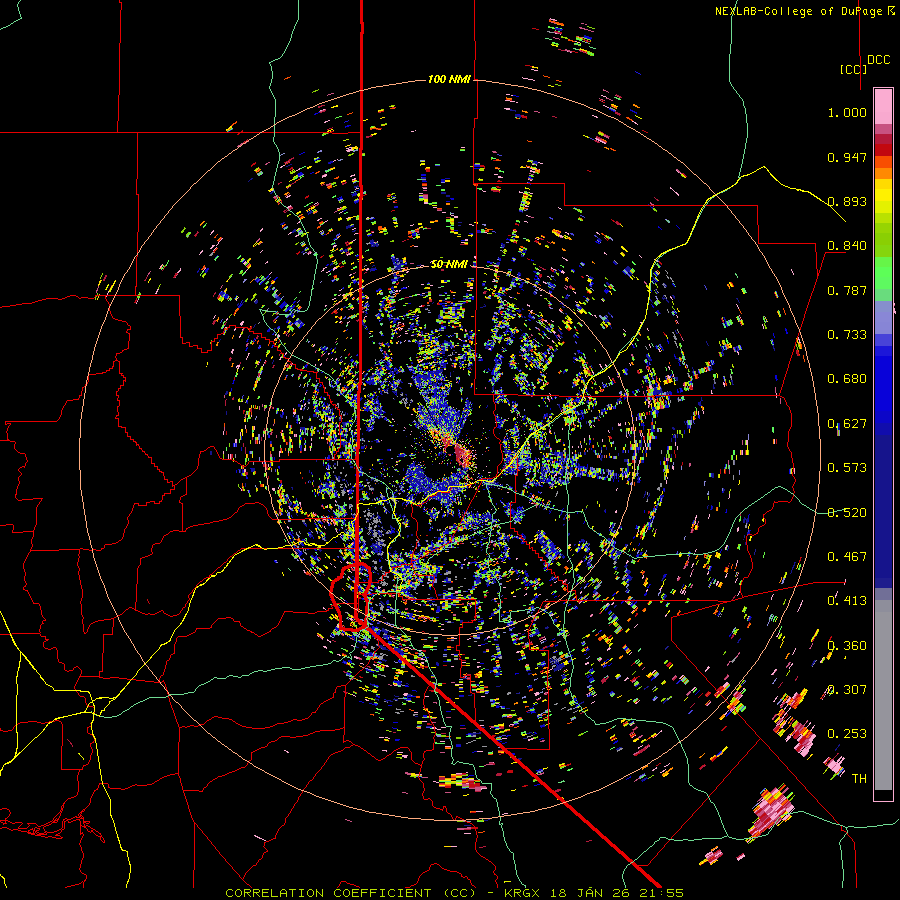Click the pink top segment of the color bar

(883, 106)
